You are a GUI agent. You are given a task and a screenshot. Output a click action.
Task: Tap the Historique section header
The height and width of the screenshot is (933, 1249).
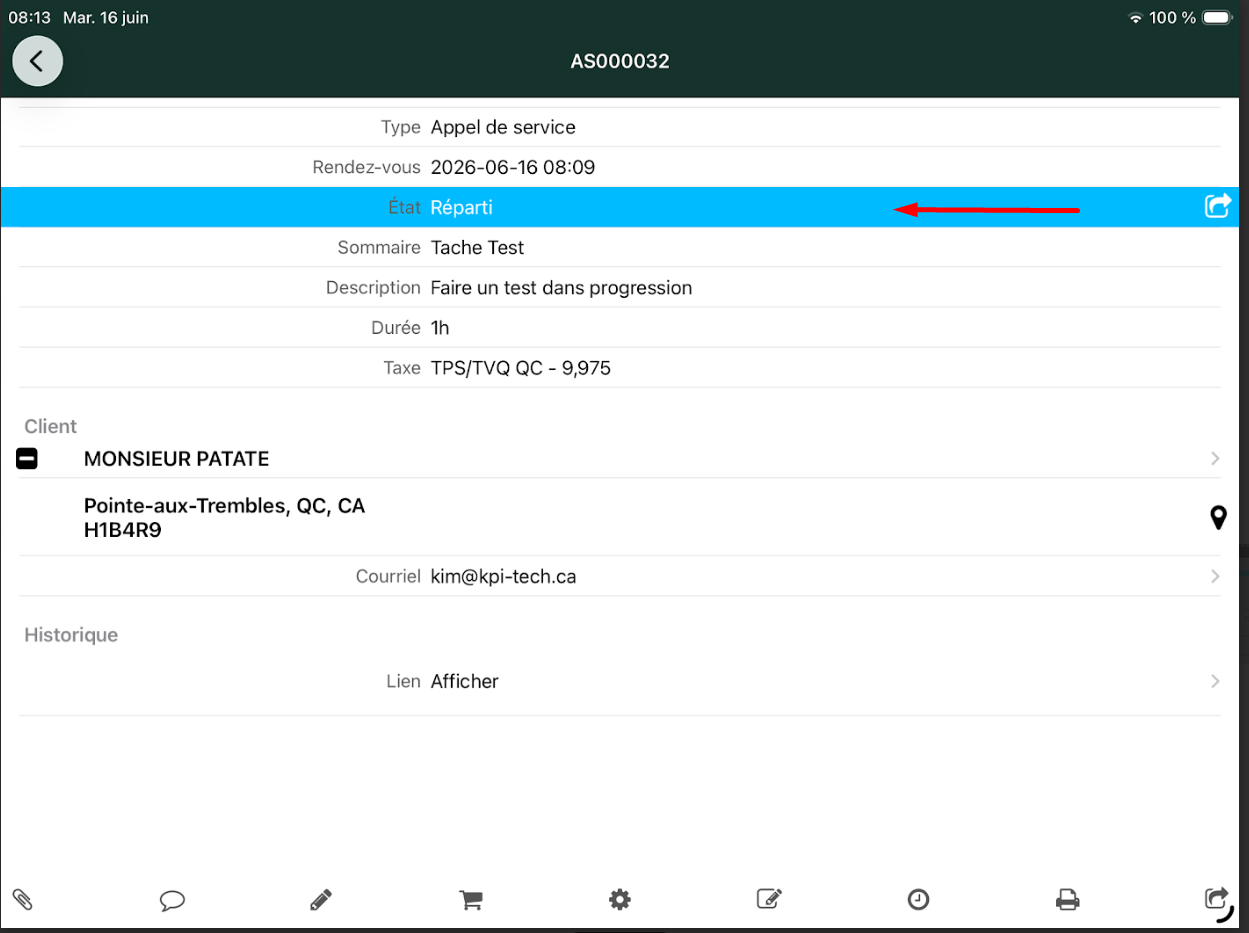71,635
